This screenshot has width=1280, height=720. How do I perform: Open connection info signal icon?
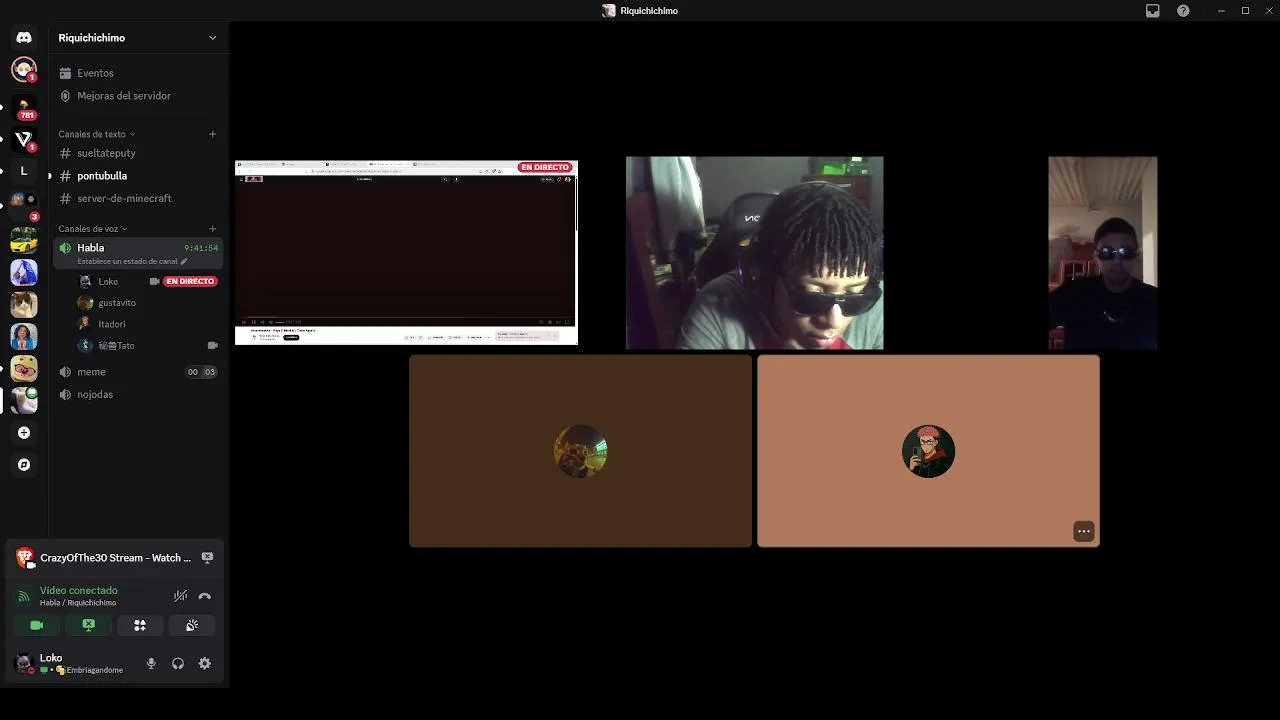(x=24, y=596)
